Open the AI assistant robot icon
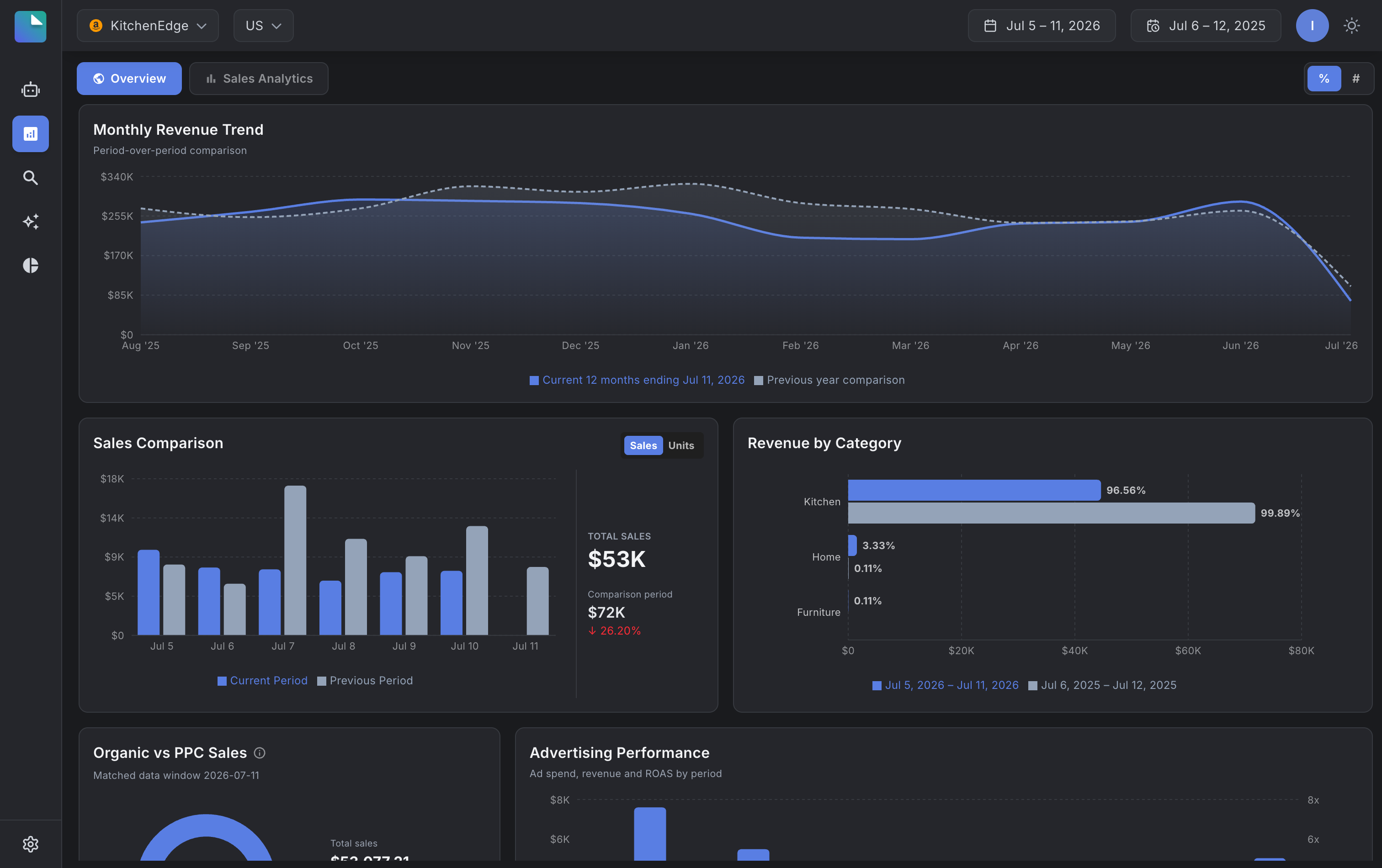 pos(31,90)
